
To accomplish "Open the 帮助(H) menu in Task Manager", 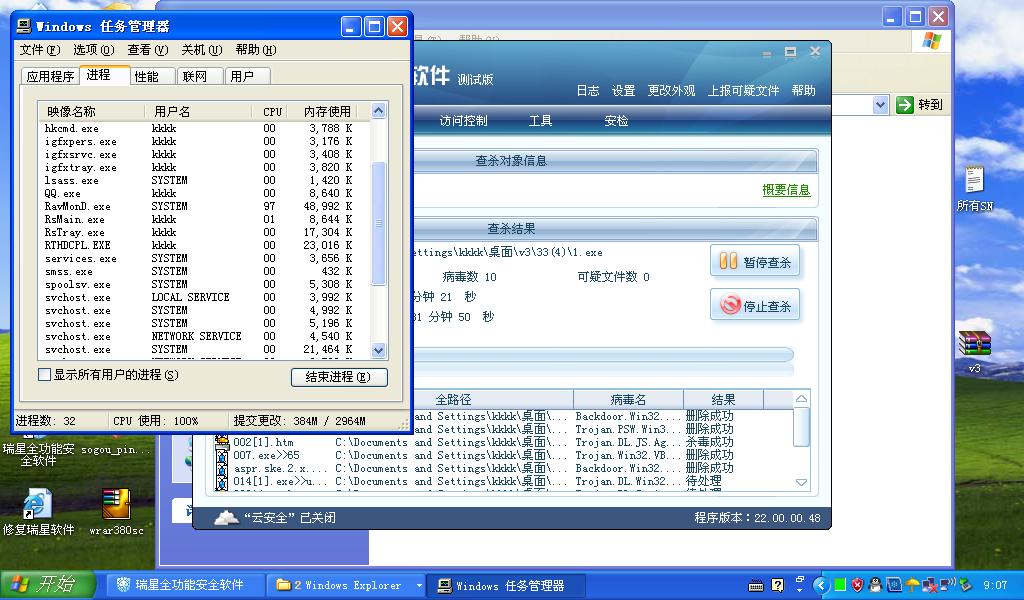I will [255, 50].
